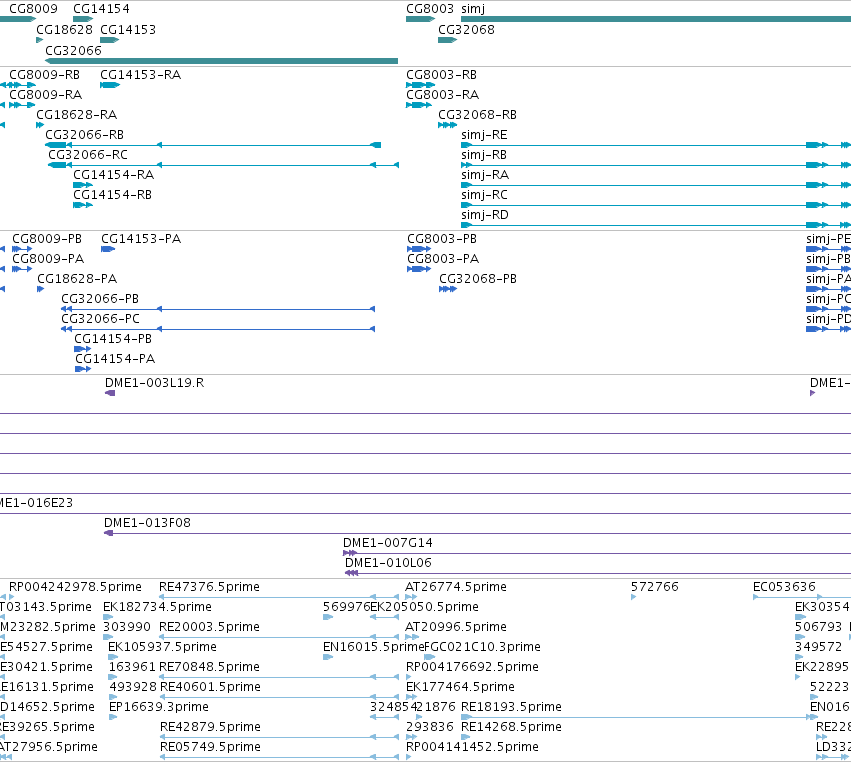Select the RE70848.5prime EST label
The image size is (851, 762).
(x=209, y=667)
